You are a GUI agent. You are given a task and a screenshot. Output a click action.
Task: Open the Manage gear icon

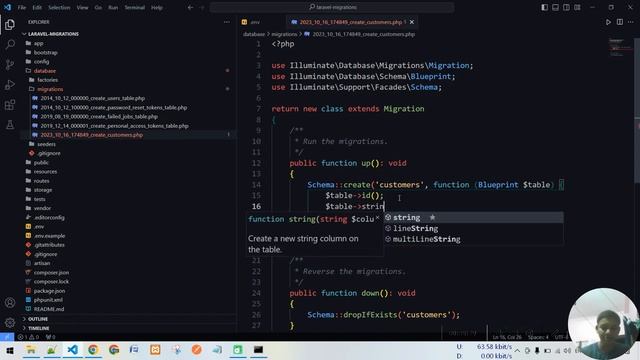click(10, 322)
